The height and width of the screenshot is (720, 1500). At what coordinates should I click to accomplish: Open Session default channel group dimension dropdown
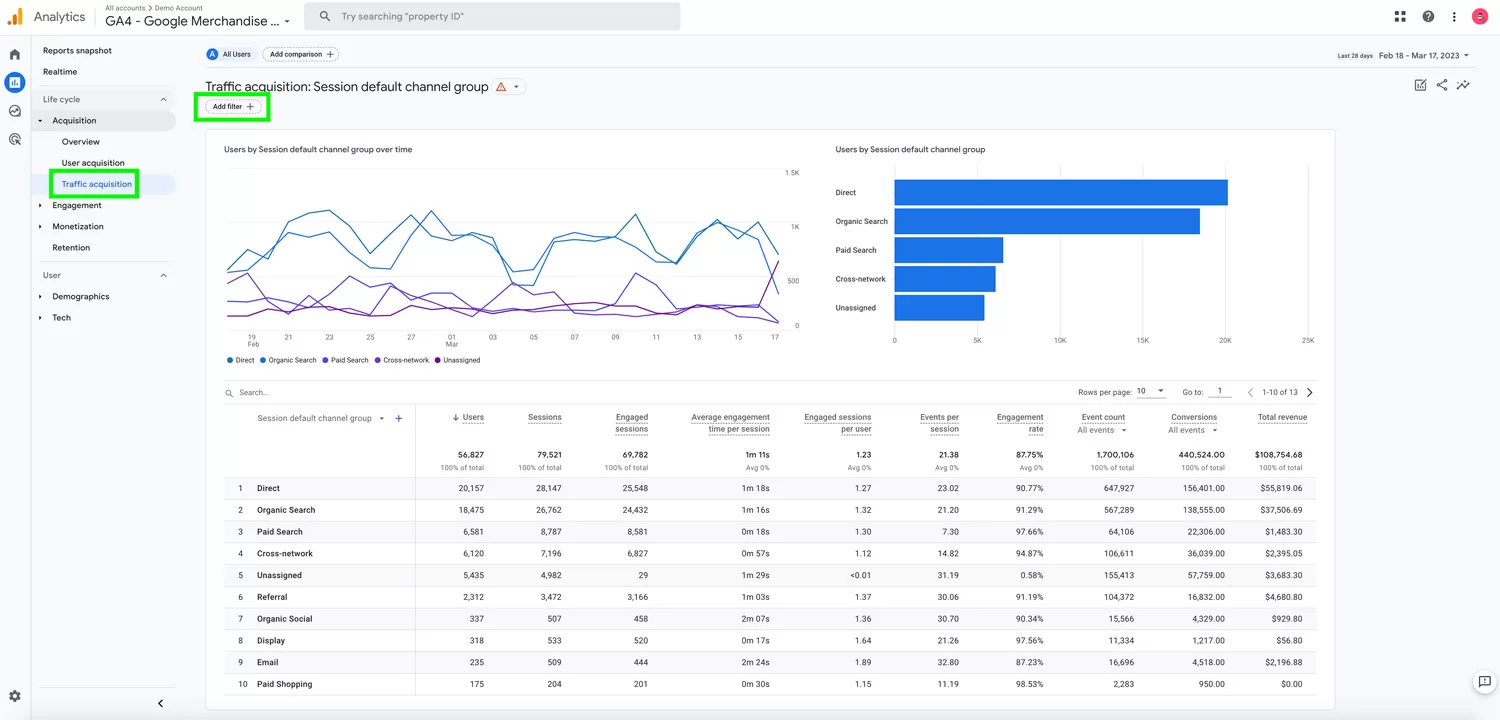coord(321,418)
